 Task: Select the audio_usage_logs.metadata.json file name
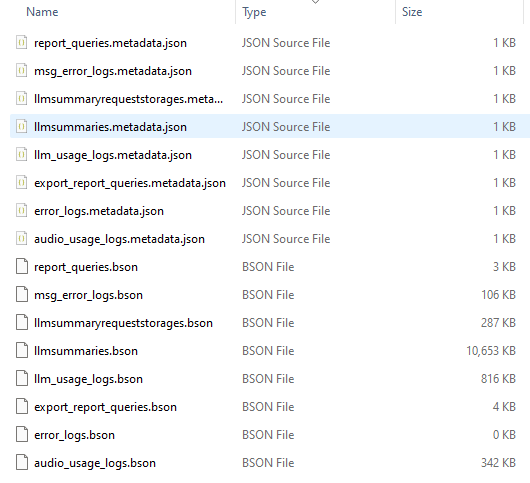pos(119,239)
